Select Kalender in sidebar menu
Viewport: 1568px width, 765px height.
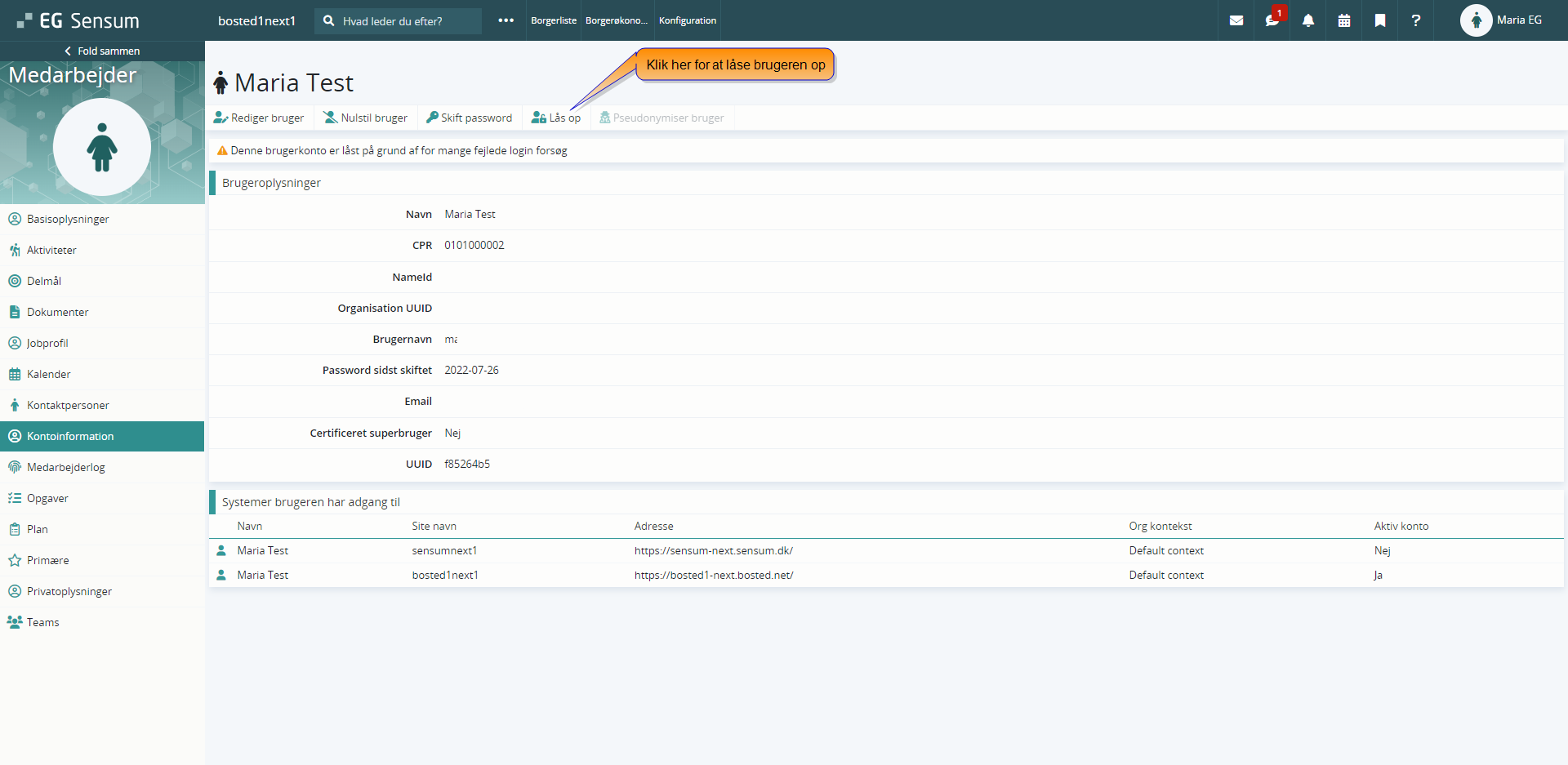tap(49, 374)
